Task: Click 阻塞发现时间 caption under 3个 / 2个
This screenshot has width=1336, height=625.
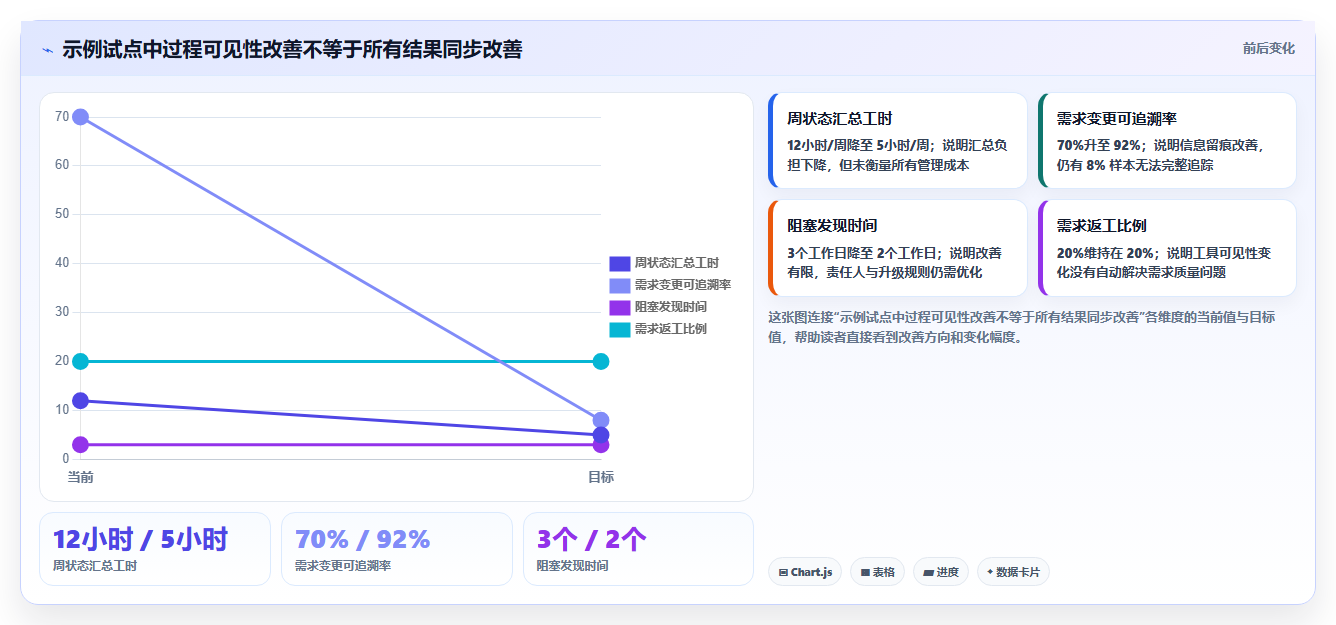Action: click(573, 566)
